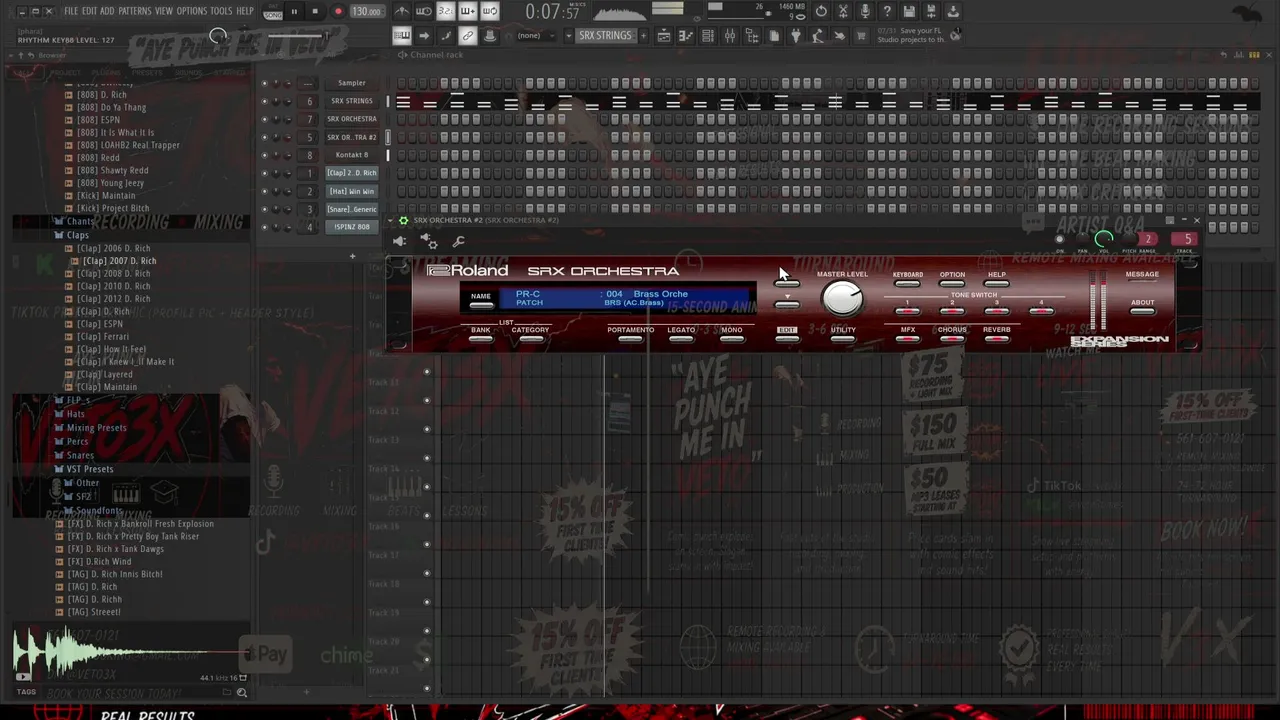
Task: Click the link-to-controller chain icon
Action: [467, 36]
